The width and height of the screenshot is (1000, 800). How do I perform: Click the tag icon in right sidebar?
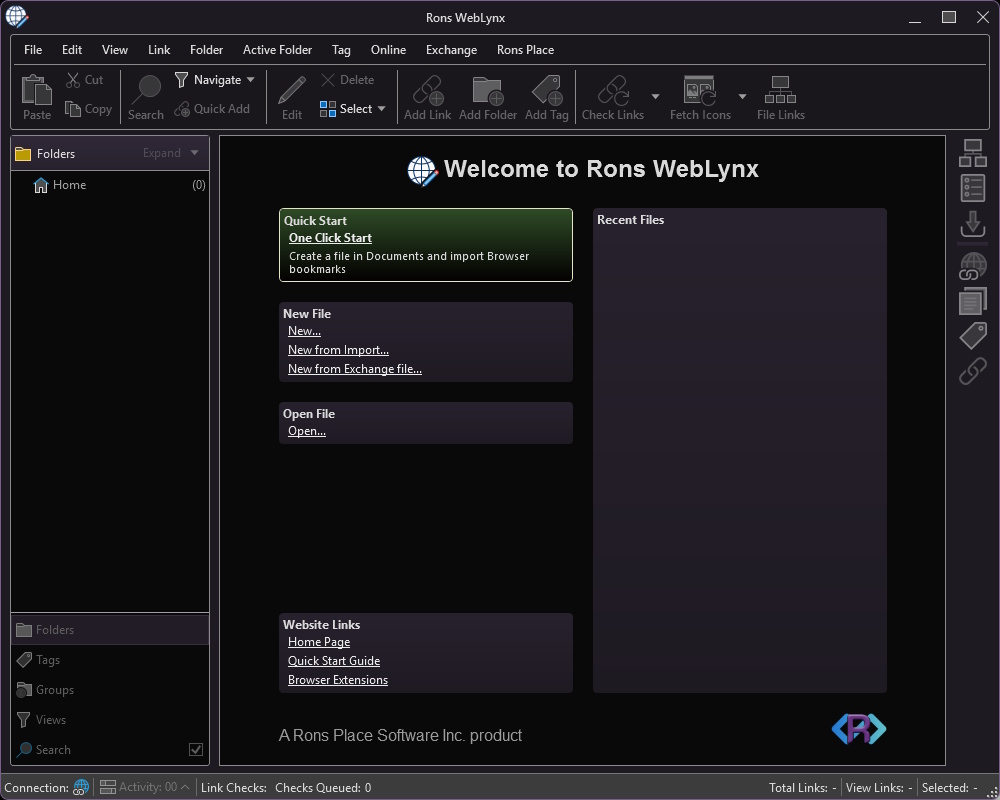coord(973,336)
